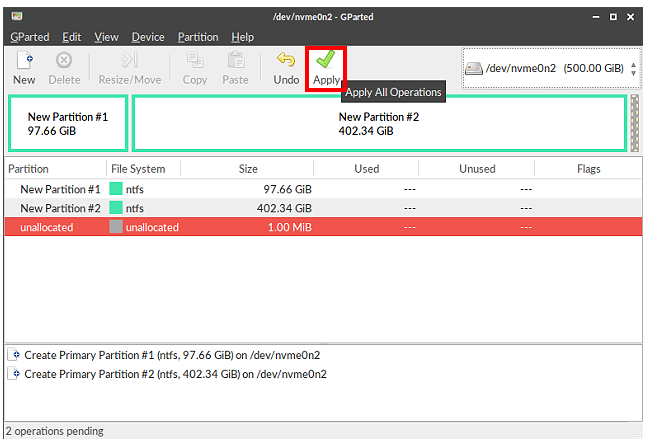Minimize the GParted window
This screenshot has height=444, width=655.
596,17
